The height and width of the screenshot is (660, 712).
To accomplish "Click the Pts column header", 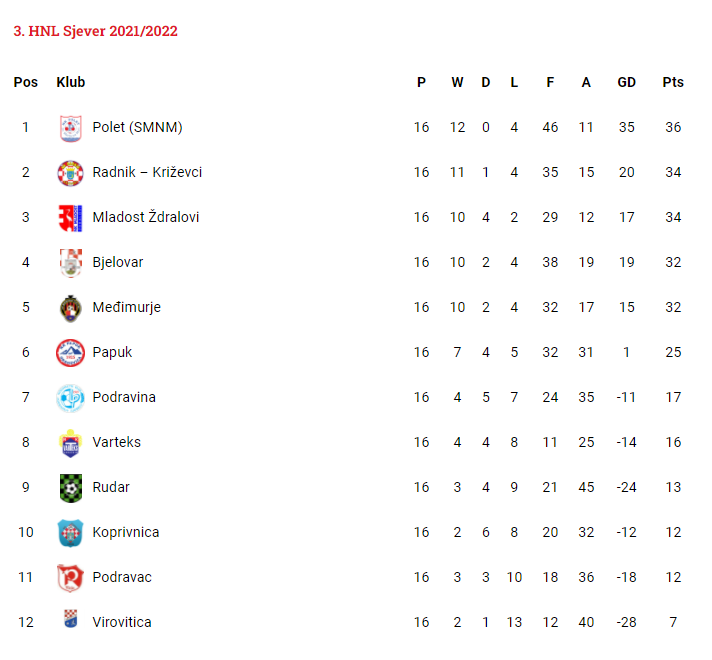I will tap(673, 82).
